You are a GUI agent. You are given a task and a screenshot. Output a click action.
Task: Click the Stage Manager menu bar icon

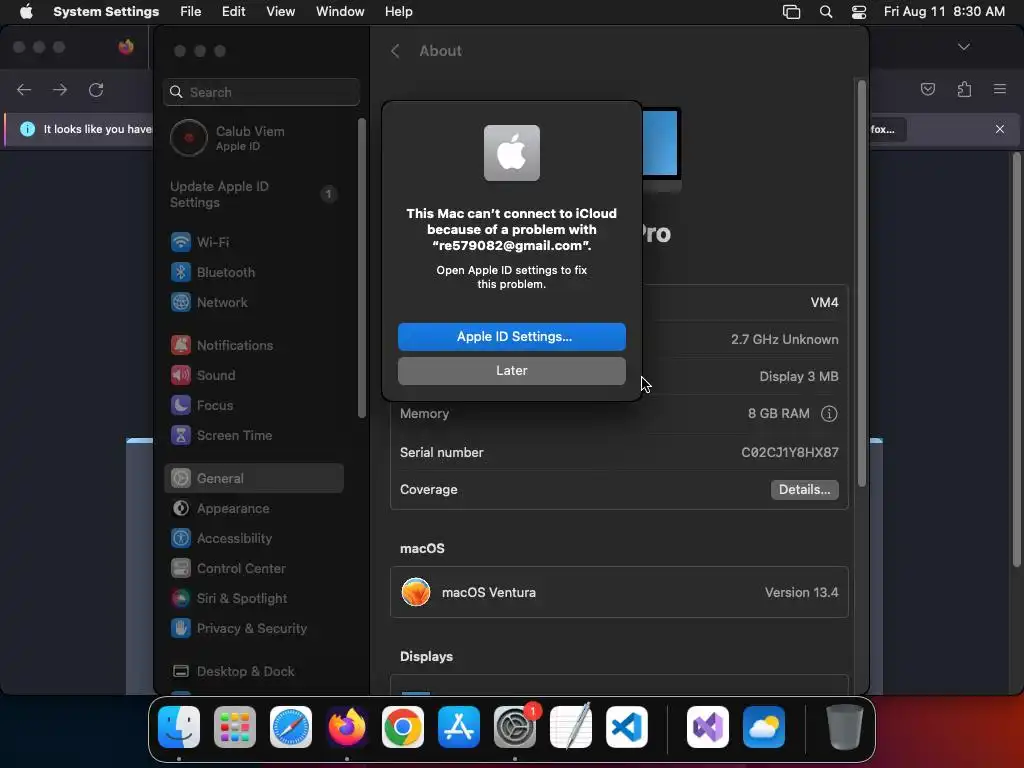(792, 12)
